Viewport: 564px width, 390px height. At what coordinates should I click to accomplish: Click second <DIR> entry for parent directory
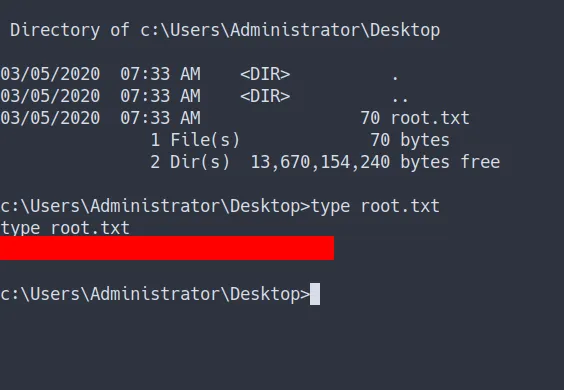pos(265,96)
